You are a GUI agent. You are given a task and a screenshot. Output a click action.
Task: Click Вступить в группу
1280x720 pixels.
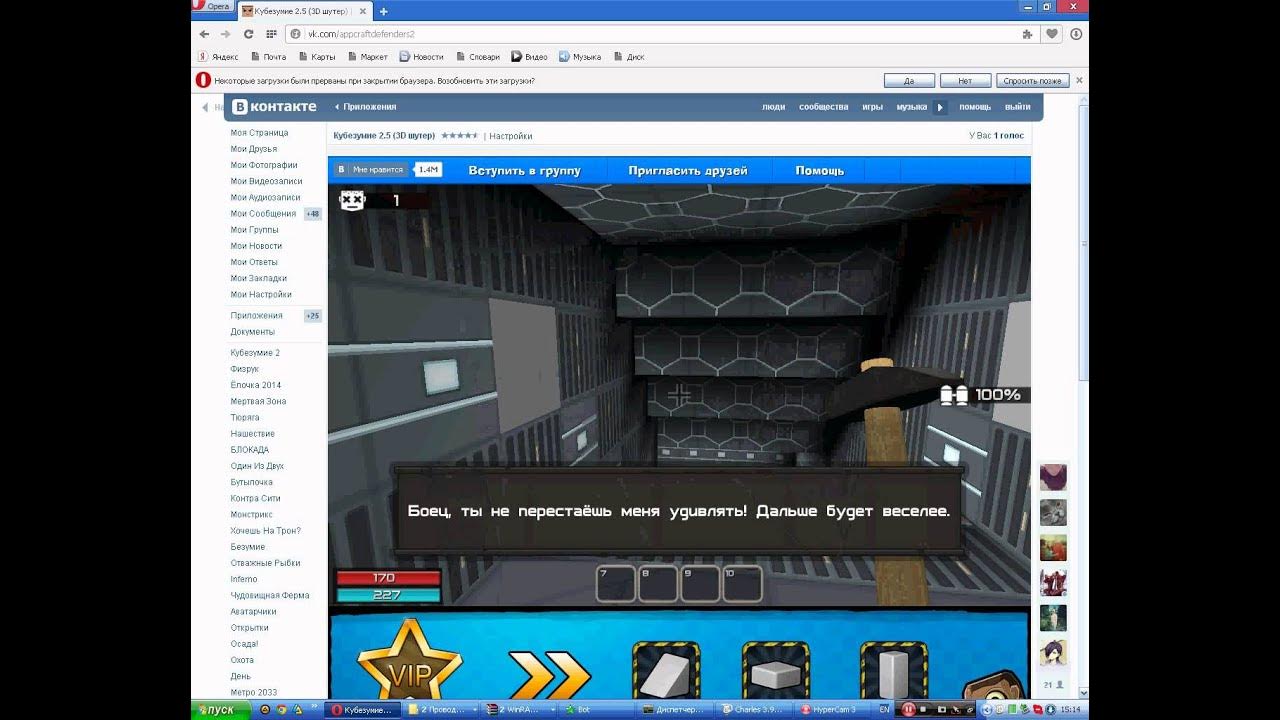(524, 170)
